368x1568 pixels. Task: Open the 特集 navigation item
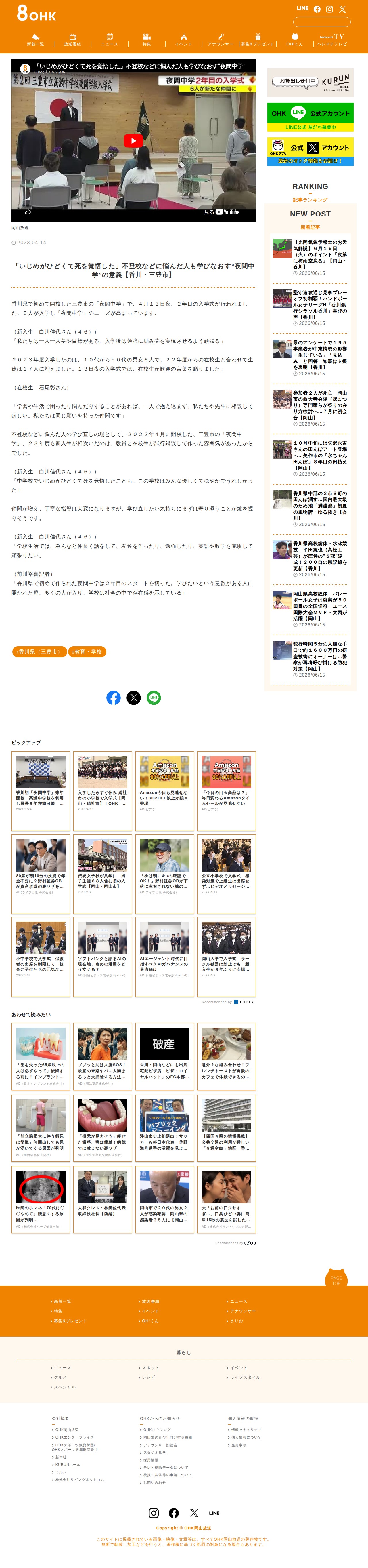click(x=147, y=40)
